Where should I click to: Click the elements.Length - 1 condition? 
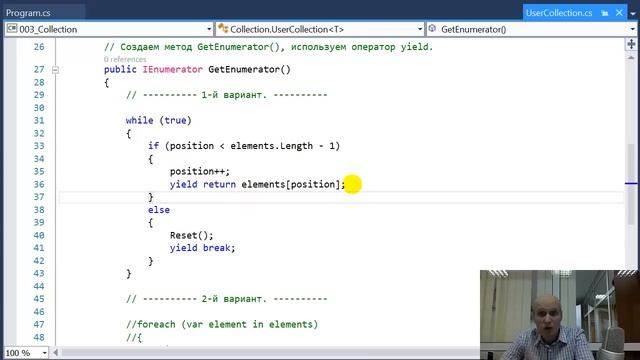pos(283,146)
